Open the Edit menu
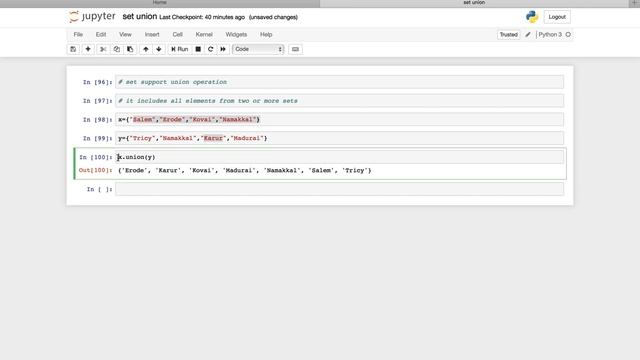Viewport: 640px width, 360px height. click(101, 35)
